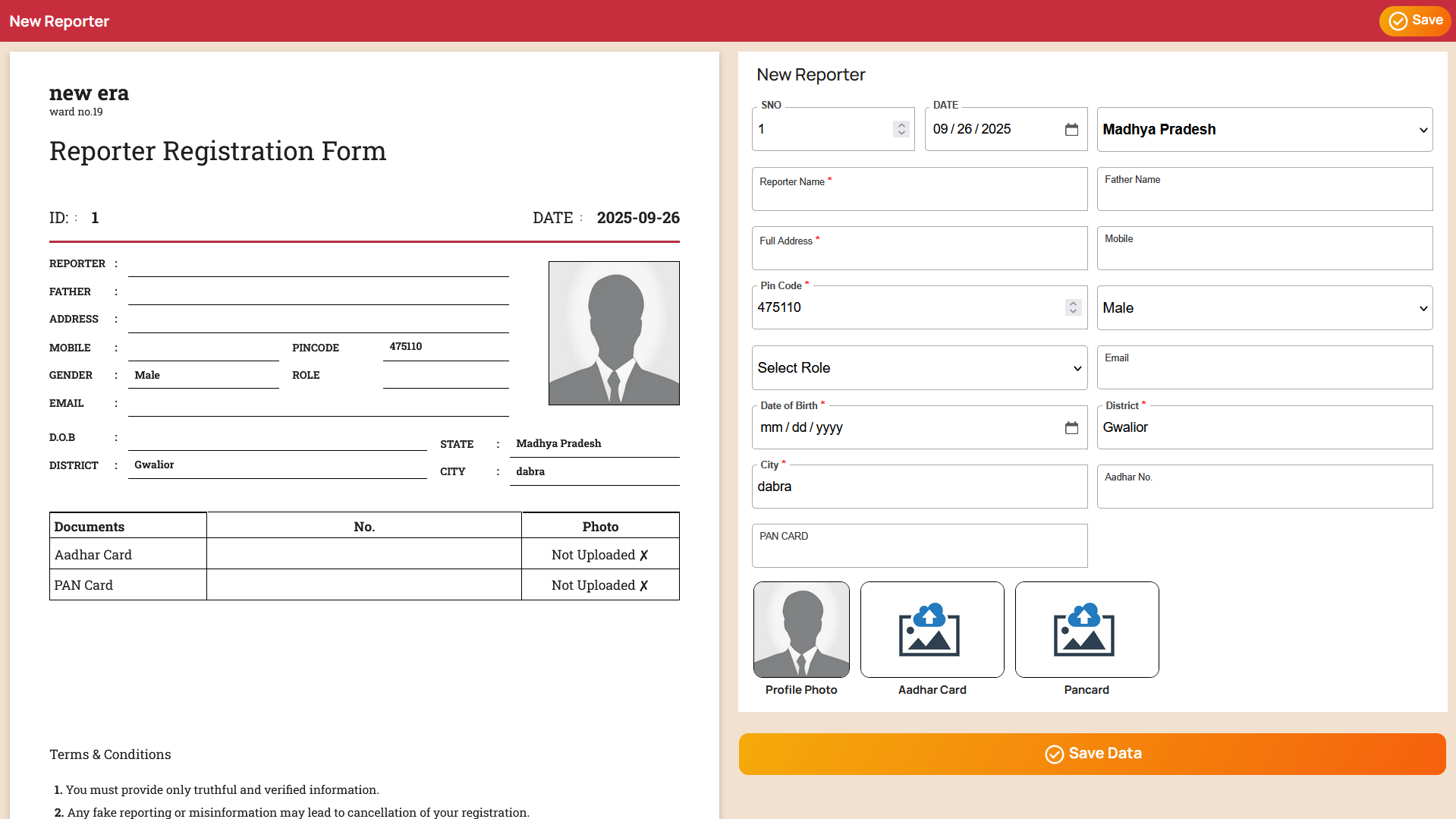Open the Date of Birth calendar icon
The height and width of the screenshot is (819, 1456).
[1071, 428]
